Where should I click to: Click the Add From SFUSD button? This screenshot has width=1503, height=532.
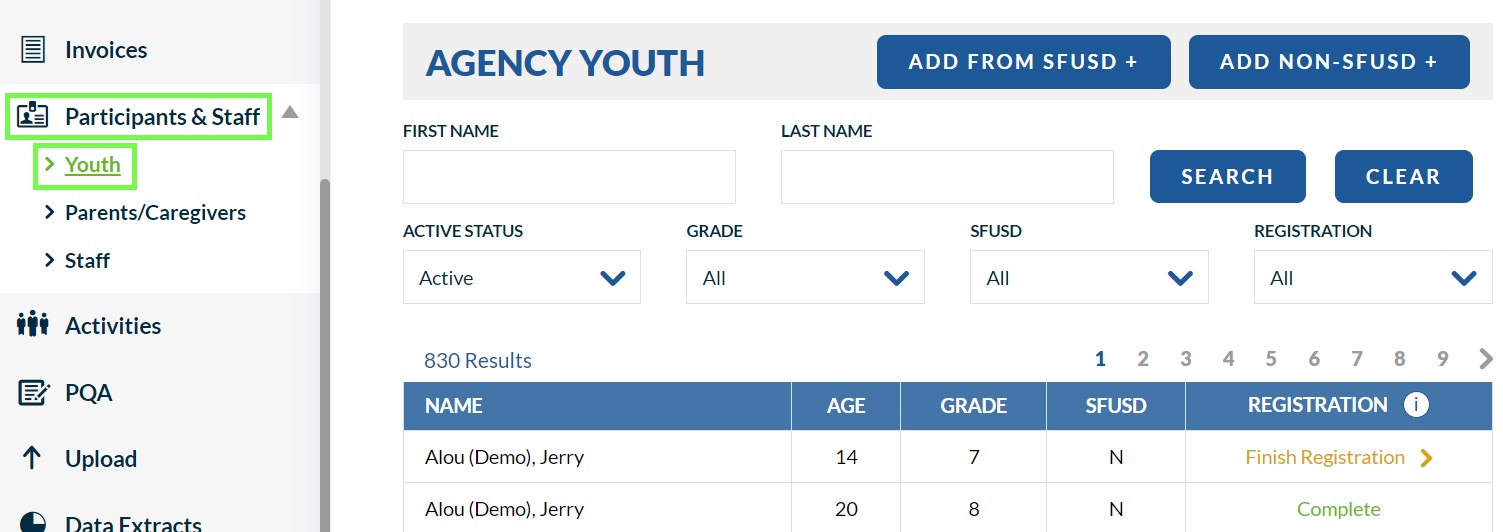coord(1024,62)
